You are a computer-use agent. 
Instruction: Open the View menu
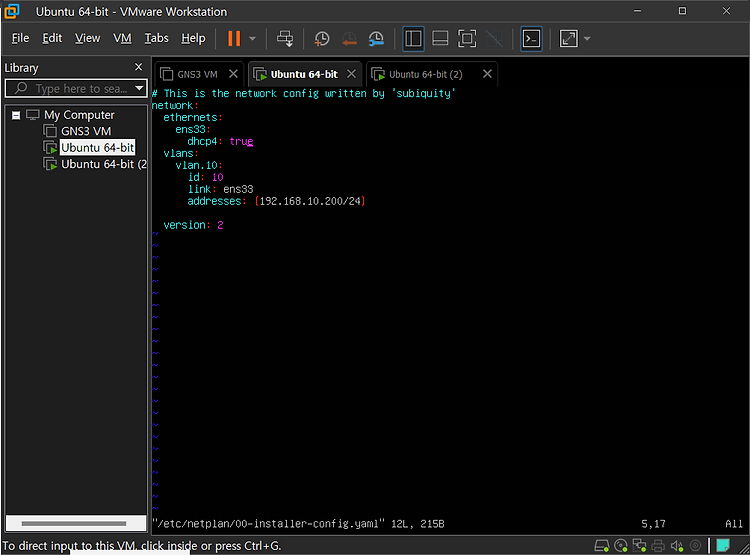(88, 38)
